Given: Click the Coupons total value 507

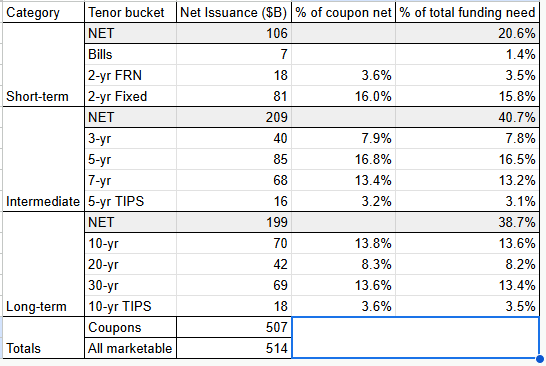Looking at the screenshot, I should [234, 327].
